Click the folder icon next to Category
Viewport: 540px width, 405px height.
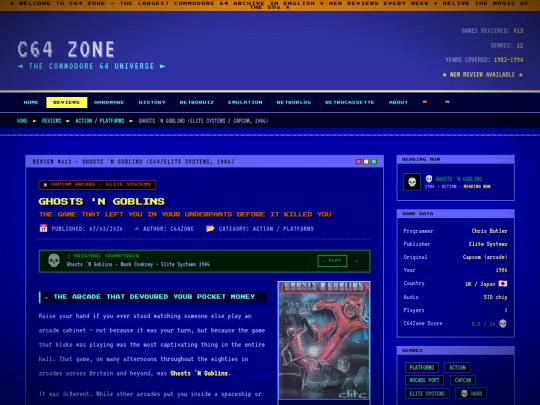point(210,228)
